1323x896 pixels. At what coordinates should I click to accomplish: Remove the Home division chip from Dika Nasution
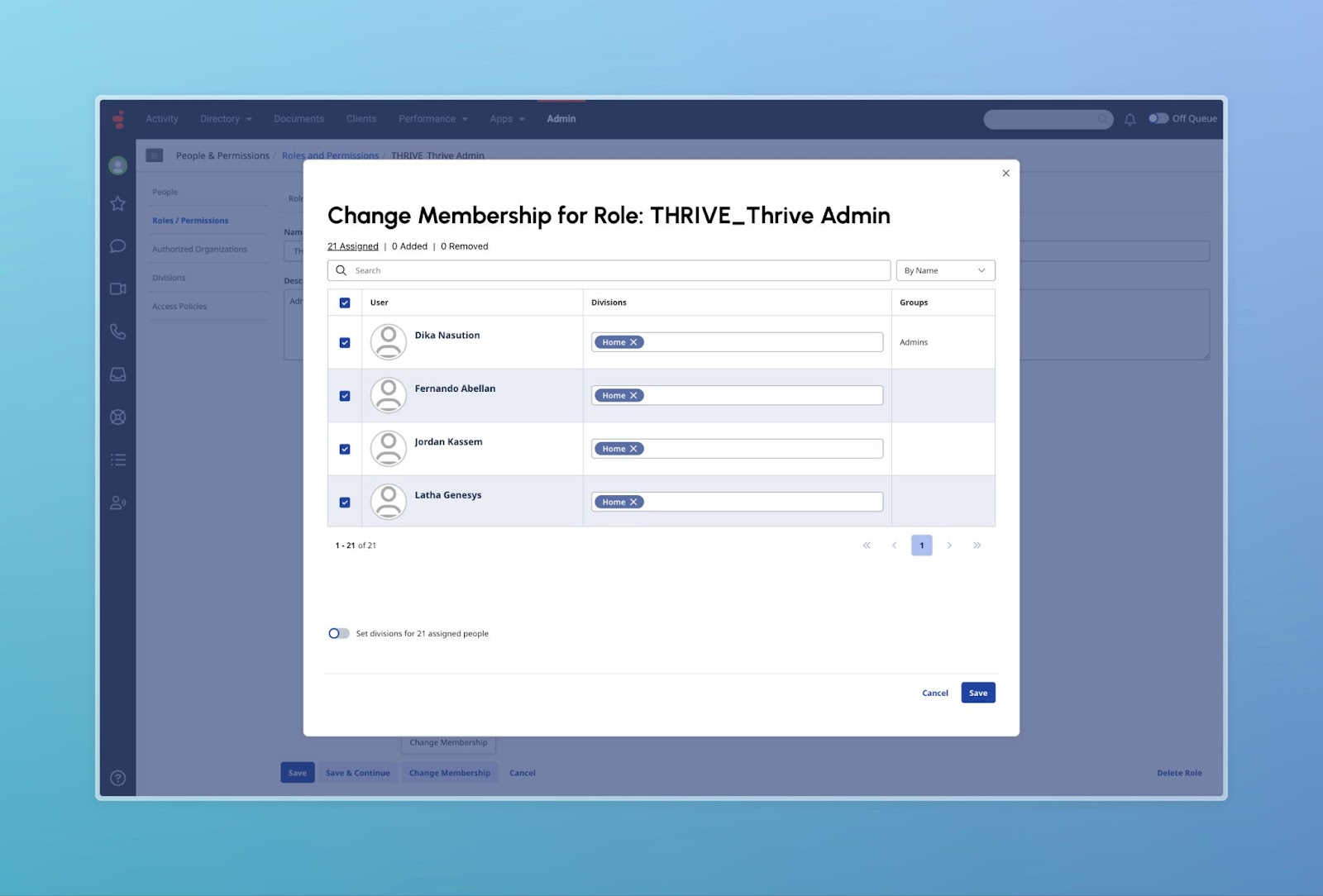pos(633,341)
